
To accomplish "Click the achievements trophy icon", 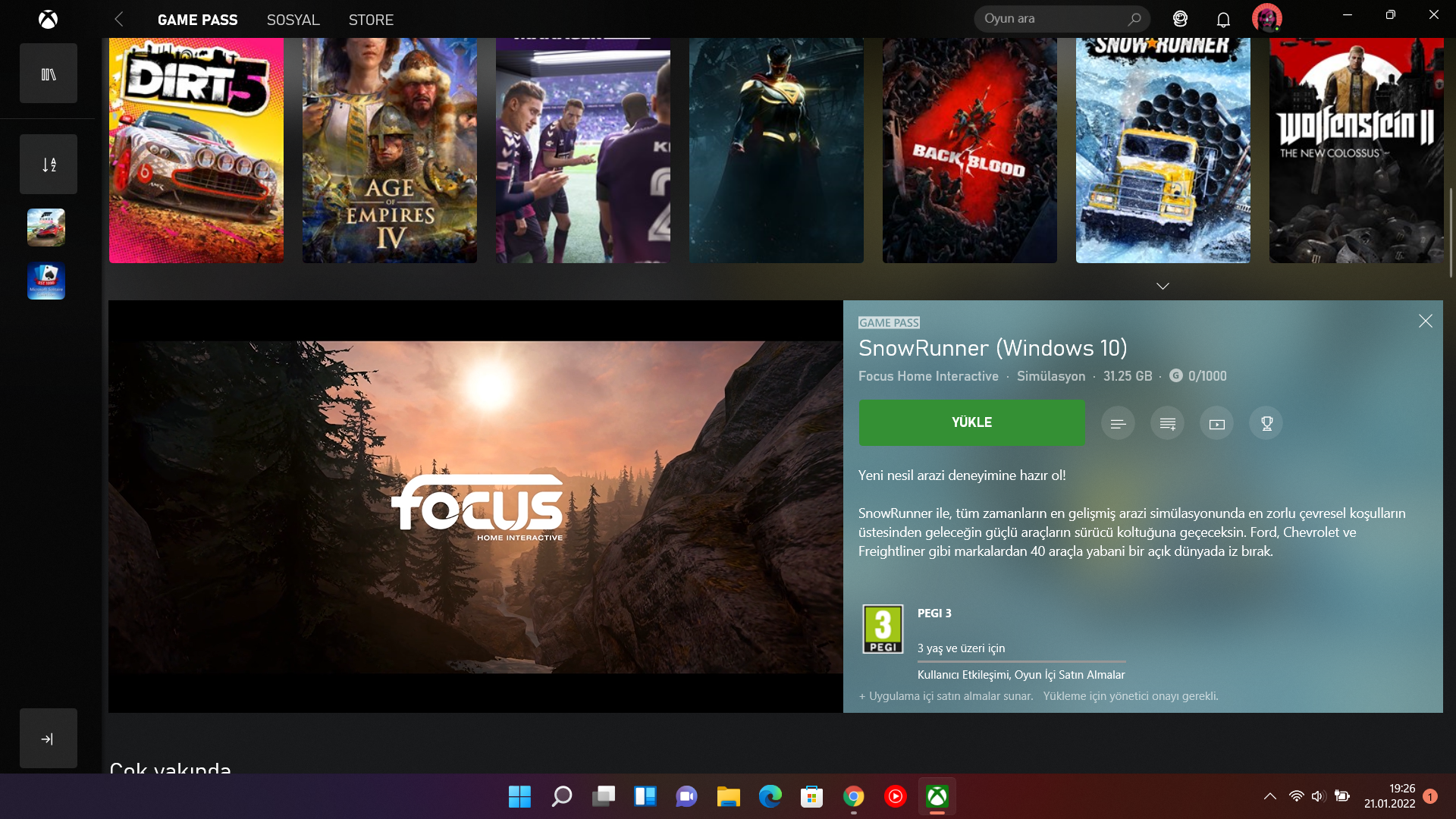I will [1266, 423].
